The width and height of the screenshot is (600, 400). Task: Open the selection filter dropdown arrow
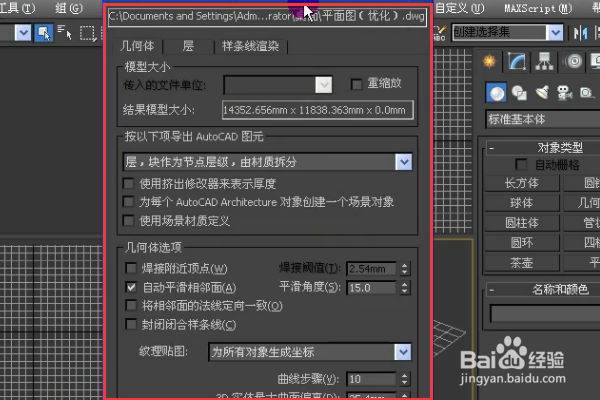click(23, 33)
